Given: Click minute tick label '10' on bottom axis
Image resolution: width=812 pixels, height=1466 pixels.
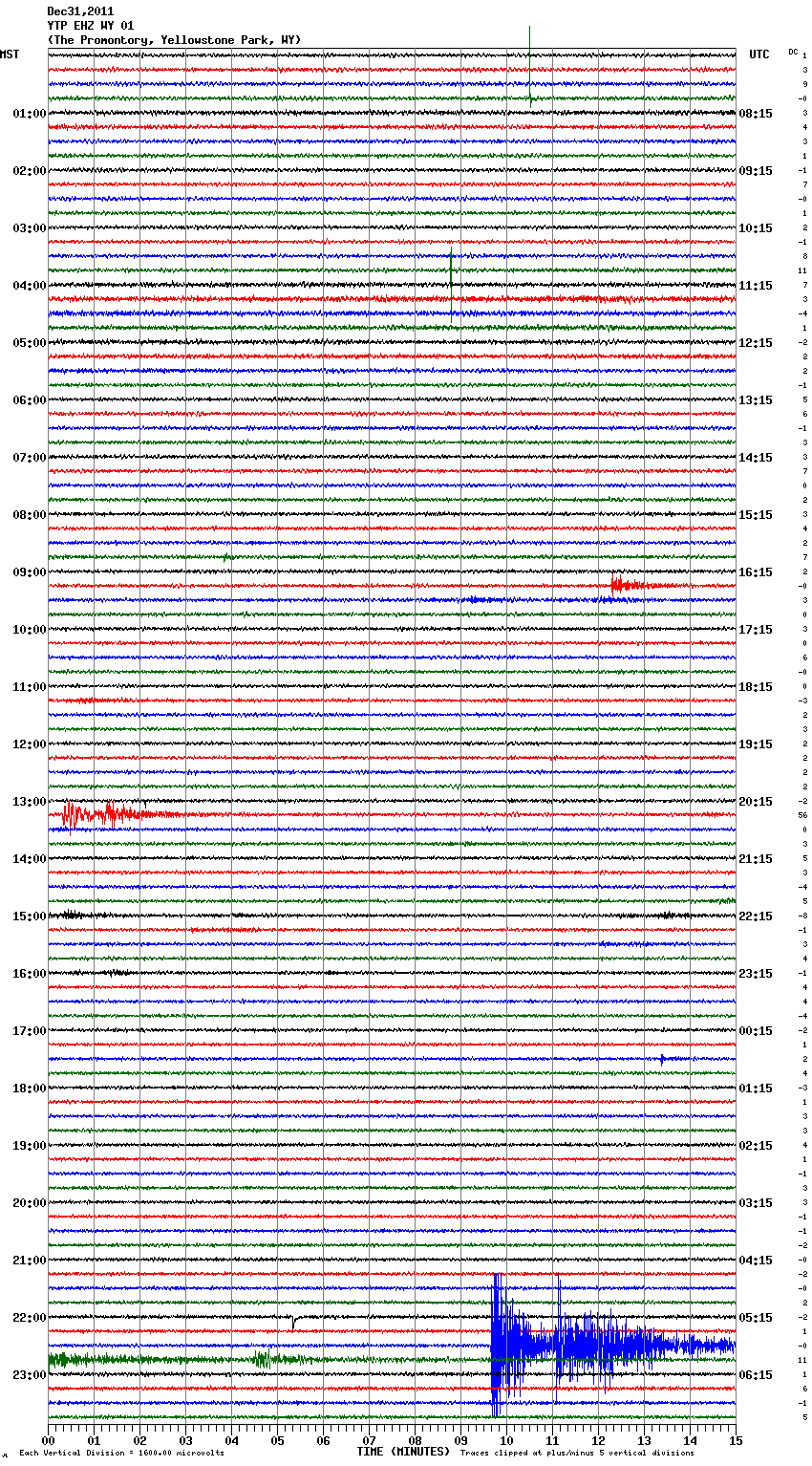Looking at the screenshot, I should [x=506, y=1440].
